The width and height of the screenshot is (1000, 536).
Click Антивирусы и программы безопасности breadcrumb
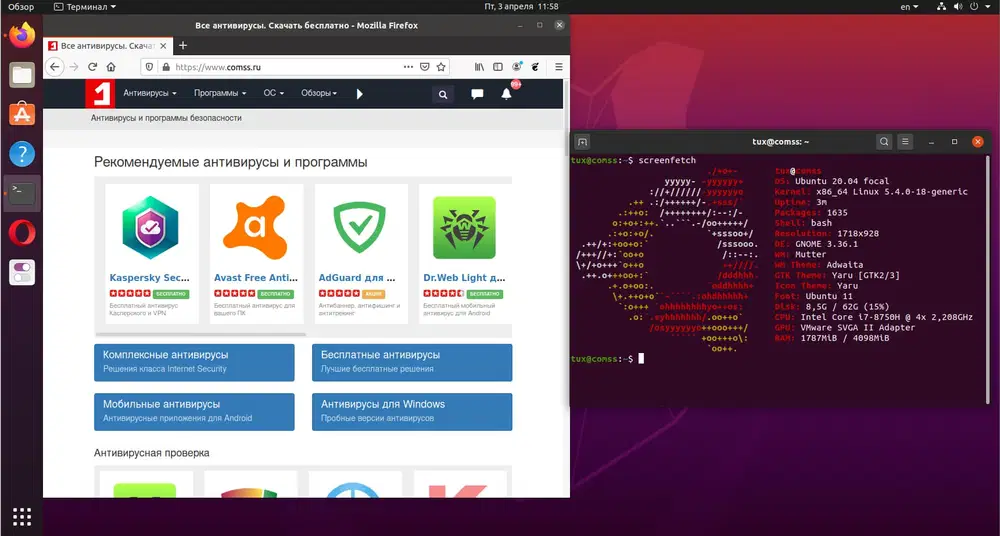point(166,118)
